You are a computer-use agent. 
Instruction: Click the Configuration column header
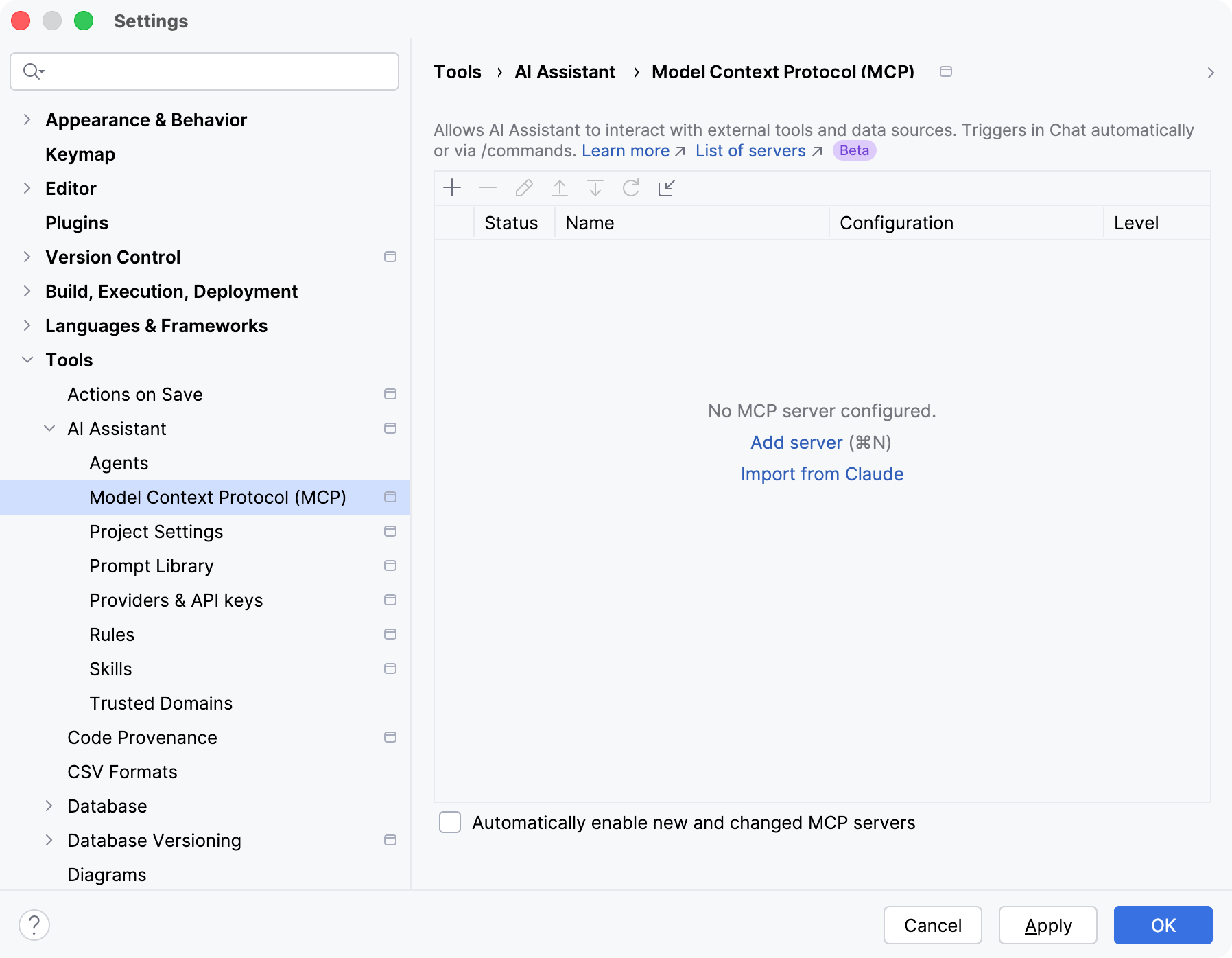click(966, 223)
